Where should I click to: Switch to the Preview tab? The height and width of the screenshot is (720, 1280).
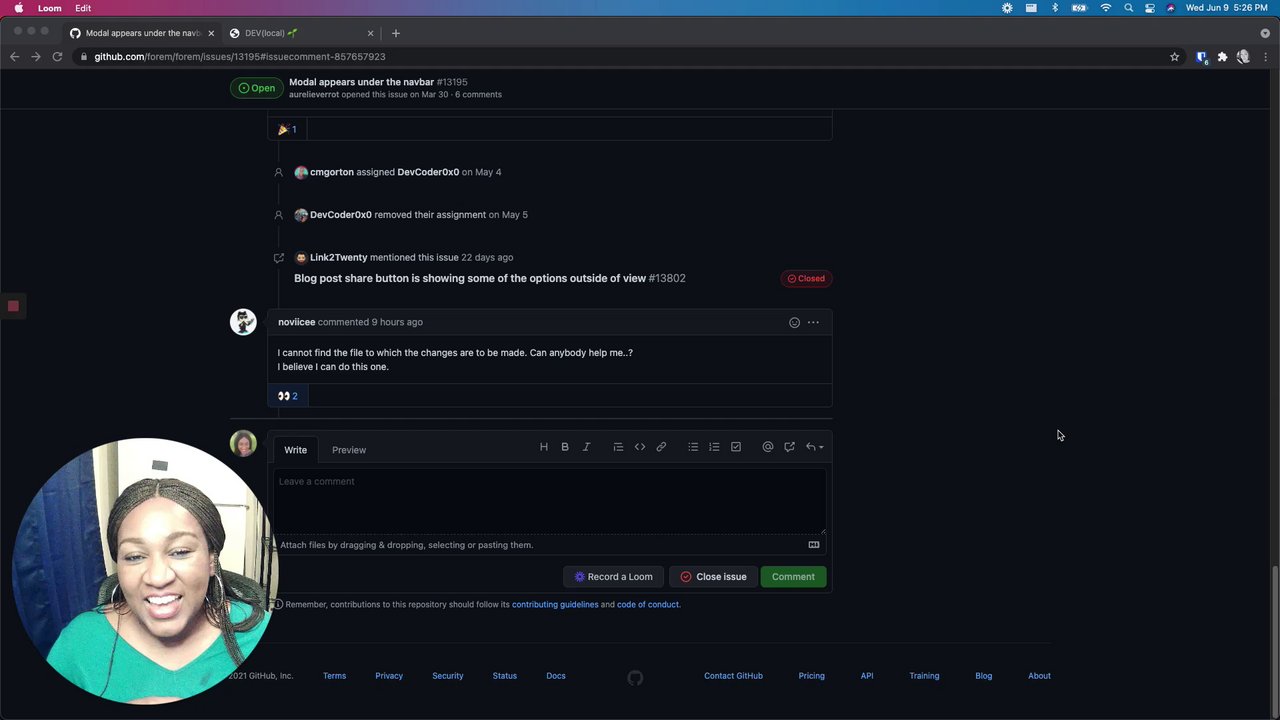coord(349,450)
